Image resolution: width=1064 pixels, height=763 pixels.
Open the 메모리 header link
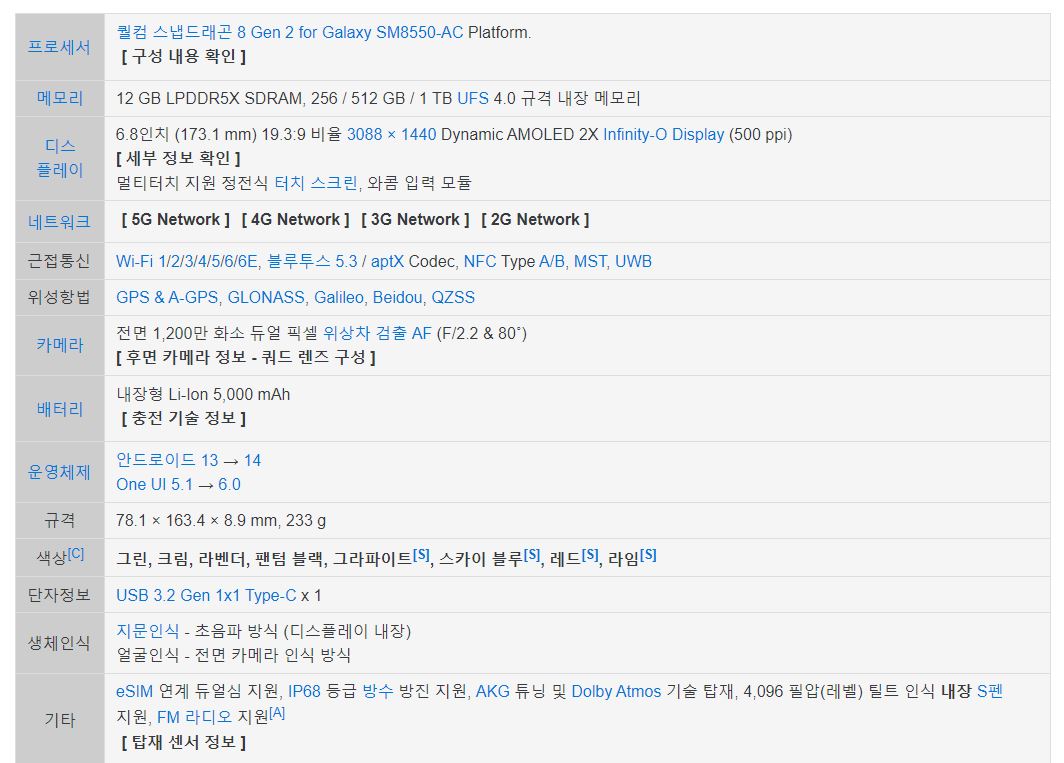tap(60, 98)
